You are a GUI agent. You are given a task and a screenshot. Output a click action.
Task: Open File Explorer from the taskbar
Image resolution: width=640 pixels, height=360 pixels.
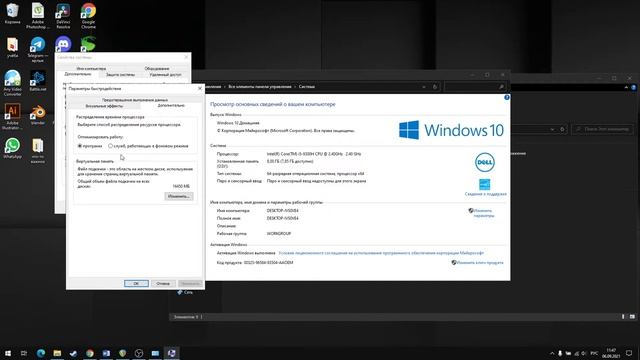tap(57, 353)
